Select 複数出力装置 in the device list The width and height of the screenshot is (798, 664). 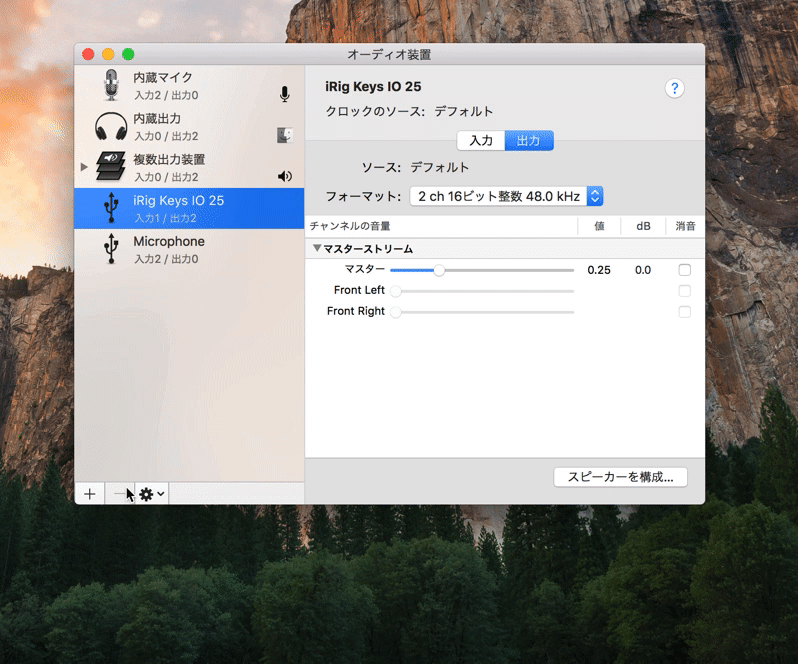tap(189, 167)
